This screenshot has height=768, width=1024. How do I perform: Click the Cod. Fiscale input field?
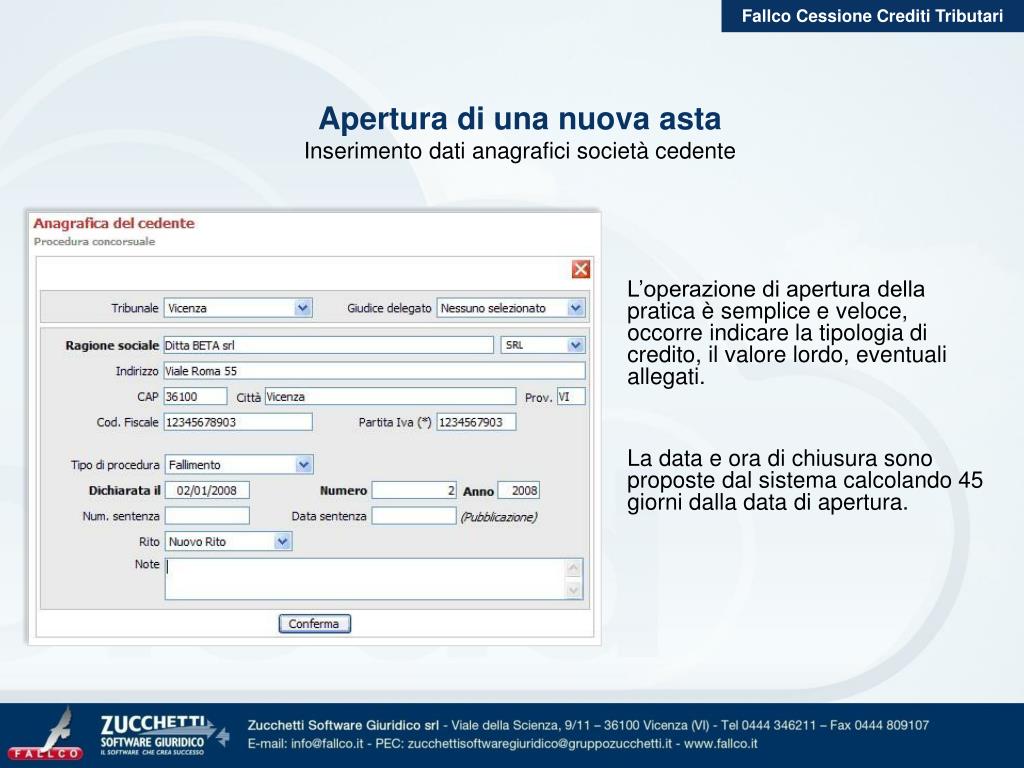[238, 422]
